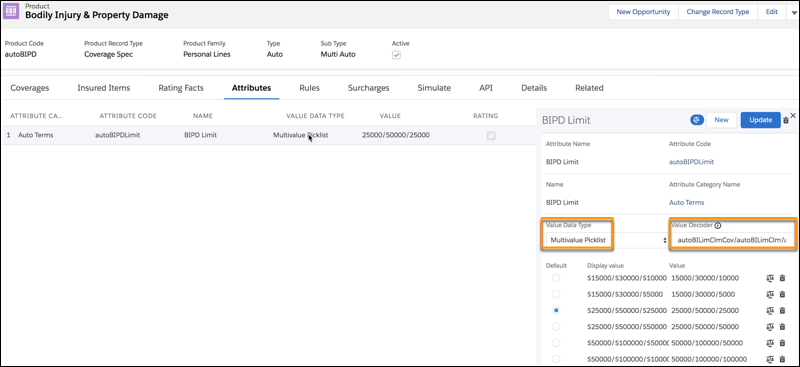
Task: Open the Rules tab
Action: coord(309,88)
